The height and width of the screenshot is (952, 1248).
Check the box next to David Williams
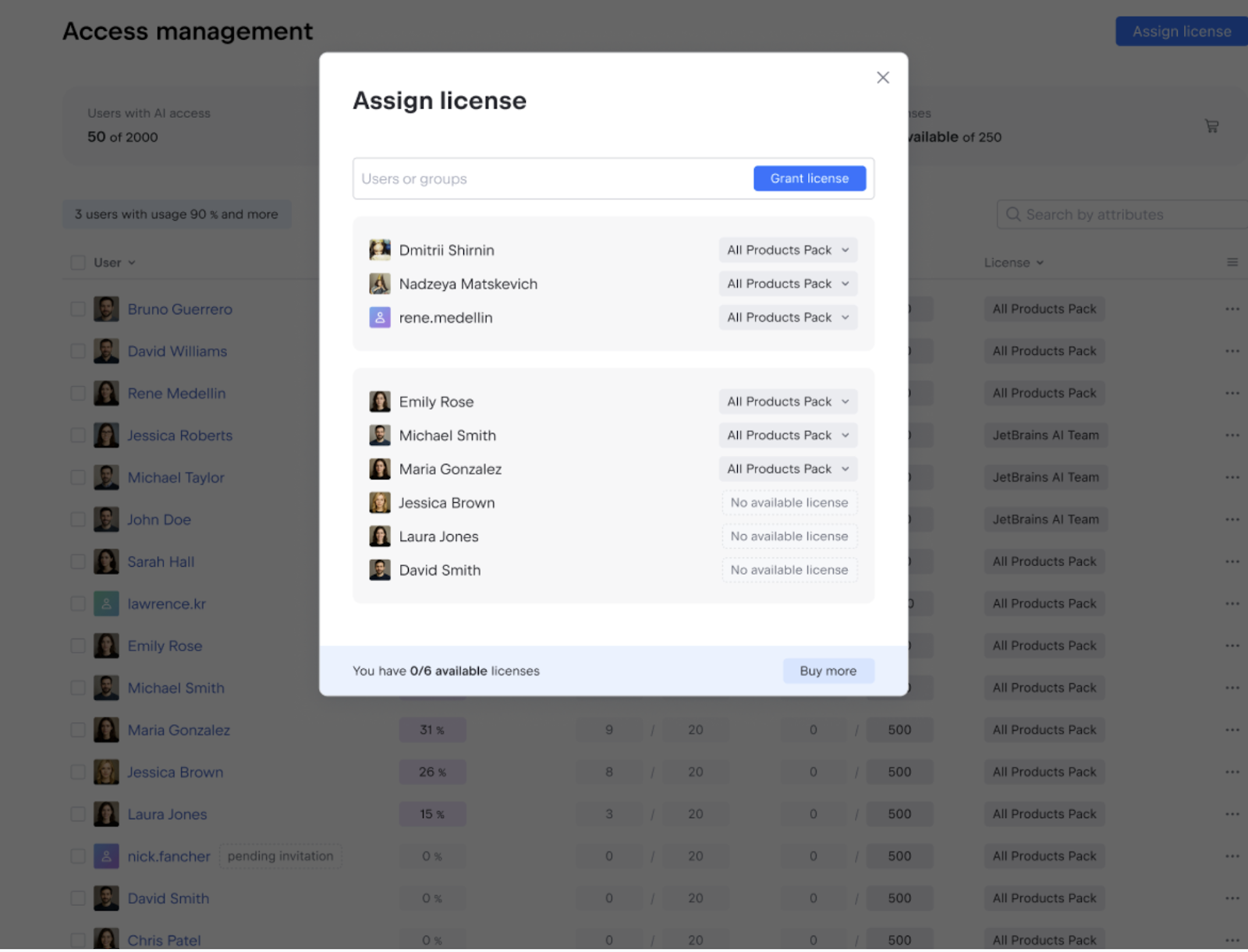[x=78, y=352]
